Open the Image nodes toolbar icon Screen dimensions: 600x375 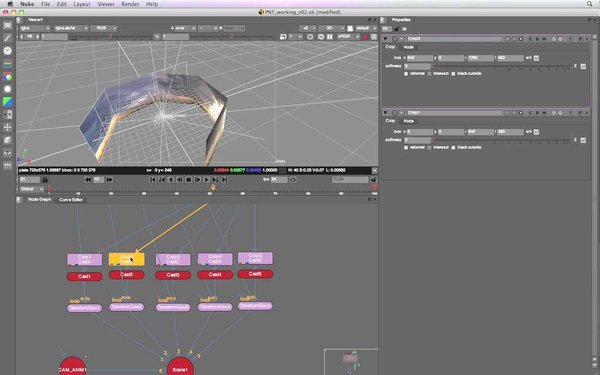tap(7, 25)
